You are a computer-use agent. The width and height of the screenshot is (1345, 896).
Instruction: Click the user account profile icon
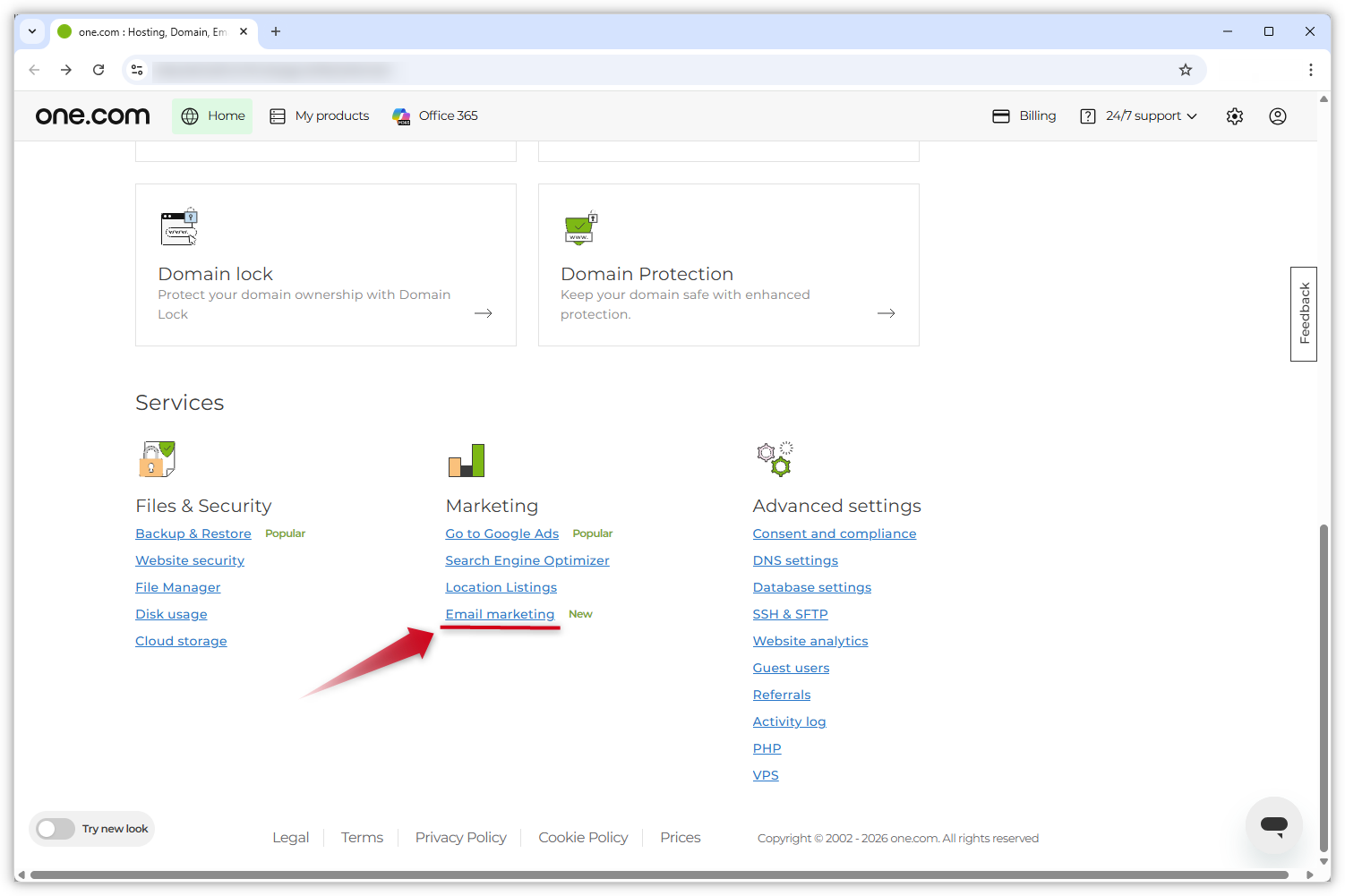coord(1278,116)
